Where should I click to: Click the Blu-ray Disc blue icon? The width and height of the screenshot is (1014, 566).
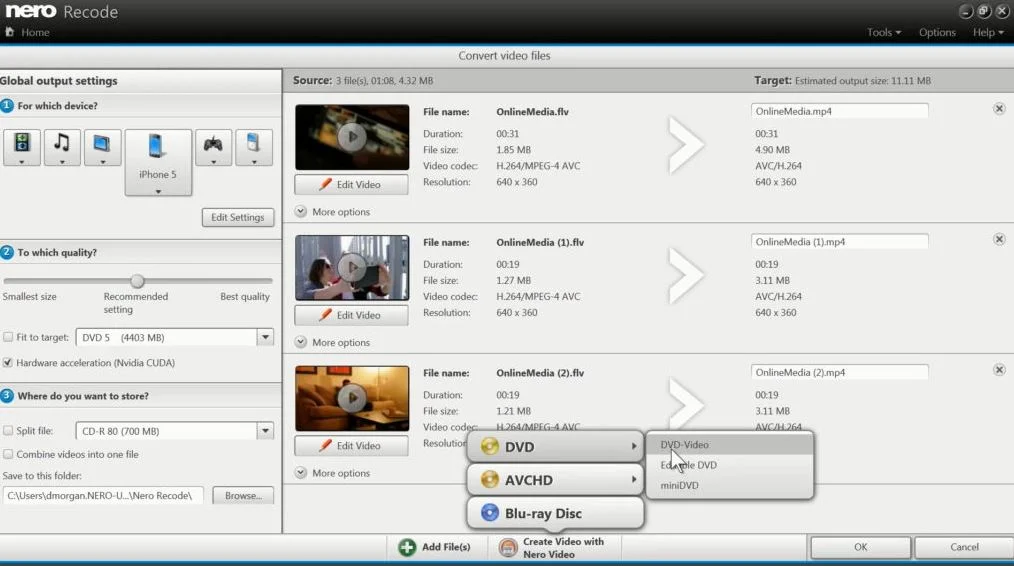(x=490, y=513)
